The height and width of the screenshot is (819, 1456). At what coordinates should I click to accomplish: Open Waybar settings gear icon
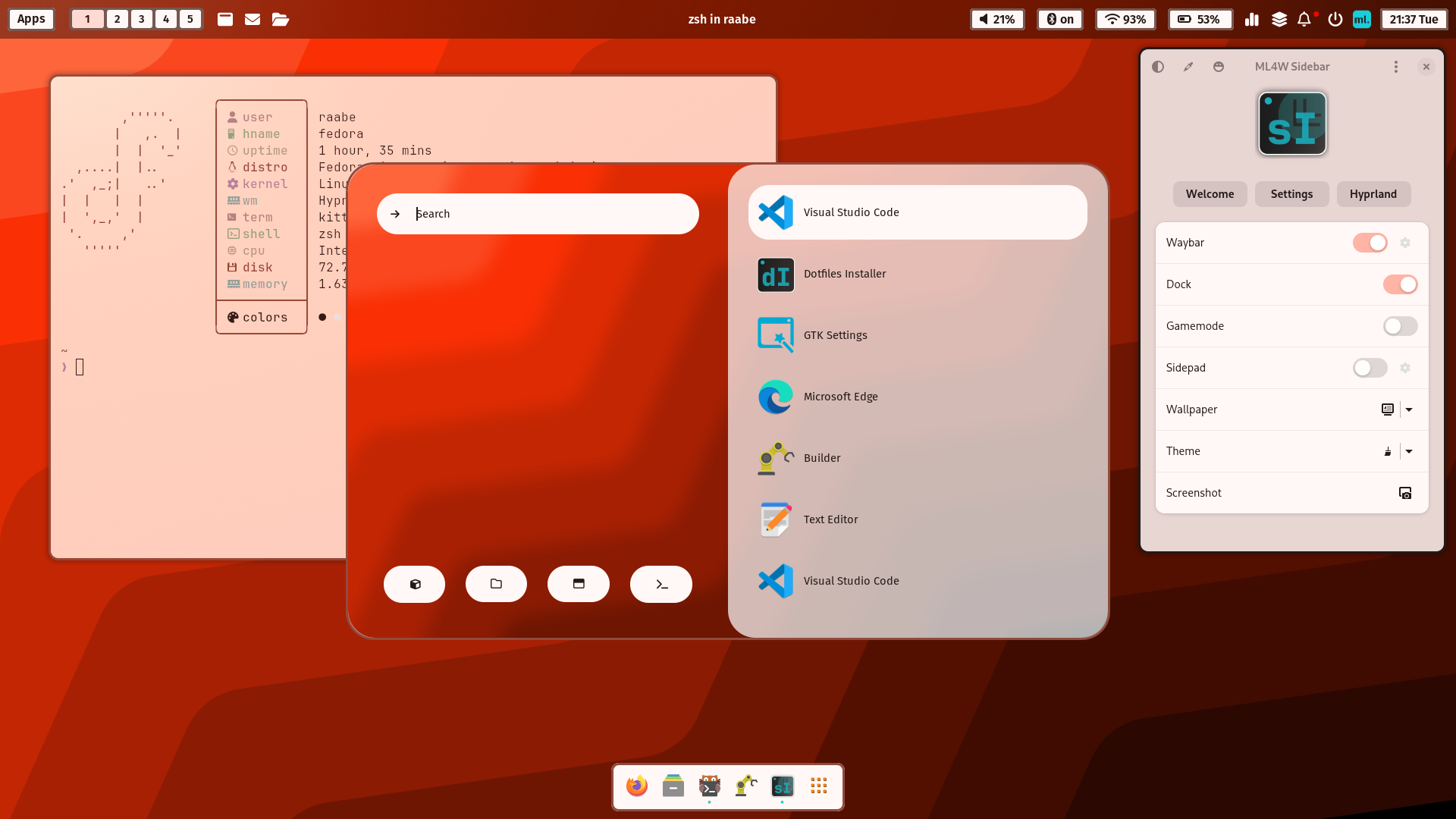[1404, 243]
